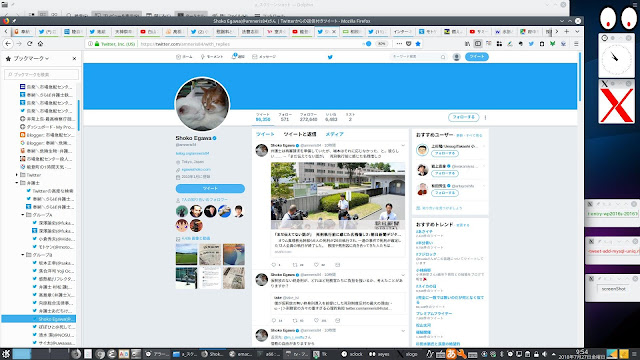This screenshot has height=360, width=640.
Task: Open the 通知 notifications nav item
Action: pos(238,57)
